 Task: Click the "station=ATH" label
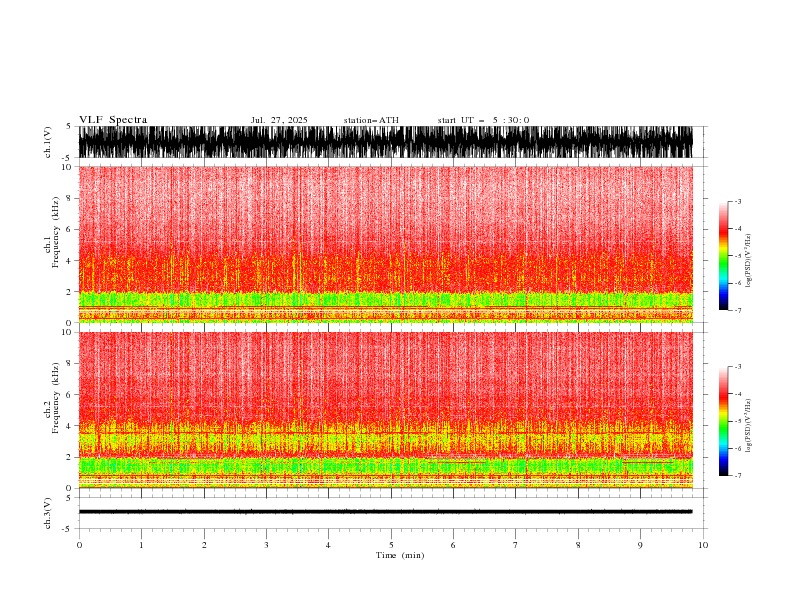(x=371, y=120)
